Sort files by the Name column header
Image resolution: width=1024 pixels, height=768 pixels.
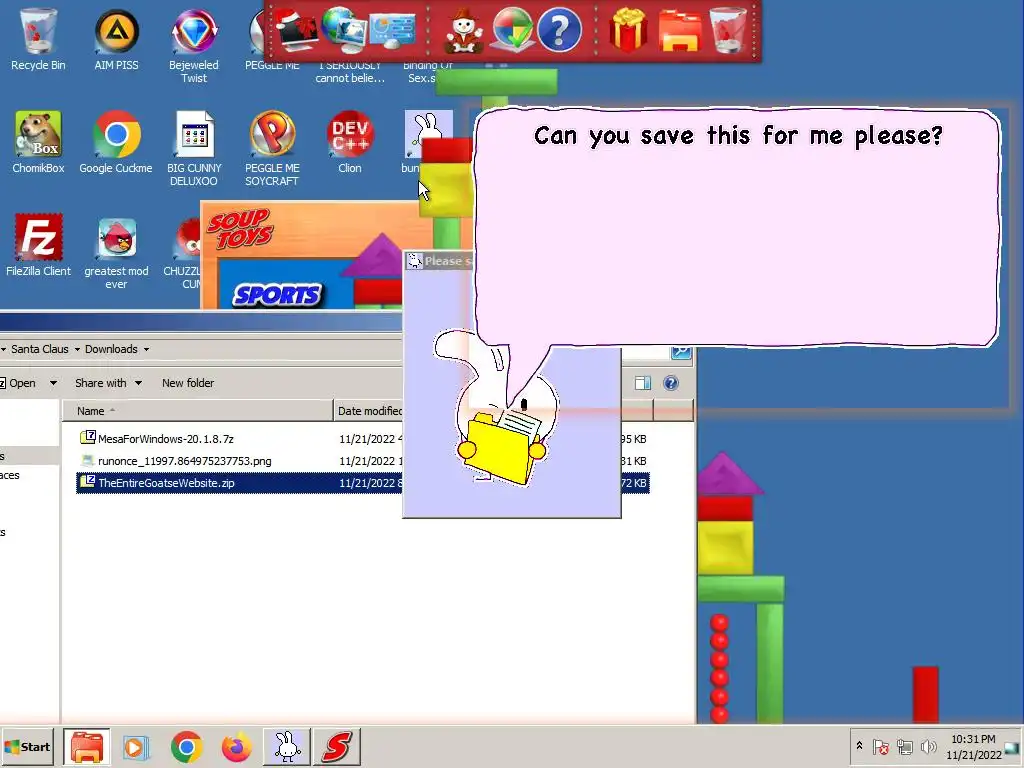click(197, 411)
